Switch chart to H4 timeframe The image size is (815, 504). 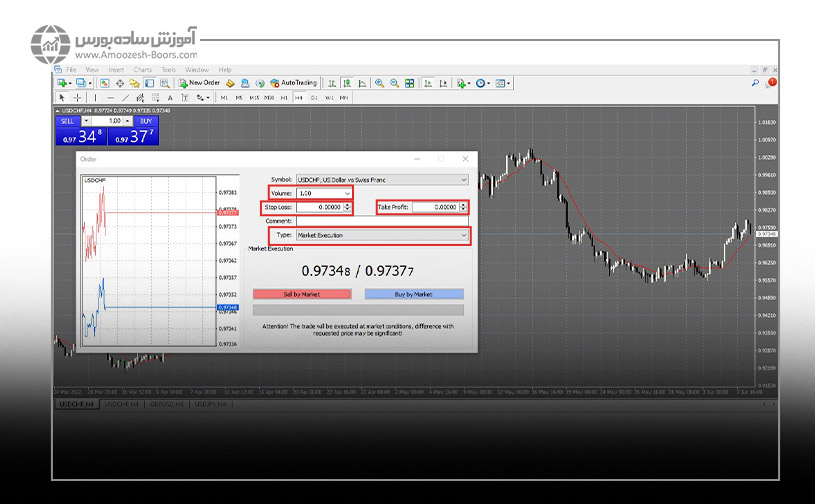click(x=299, y=98)
